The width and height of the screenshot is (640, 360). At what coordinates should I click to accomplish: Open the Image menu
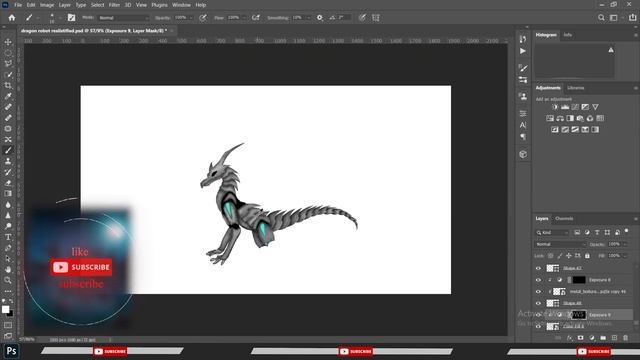coord(47,5)
